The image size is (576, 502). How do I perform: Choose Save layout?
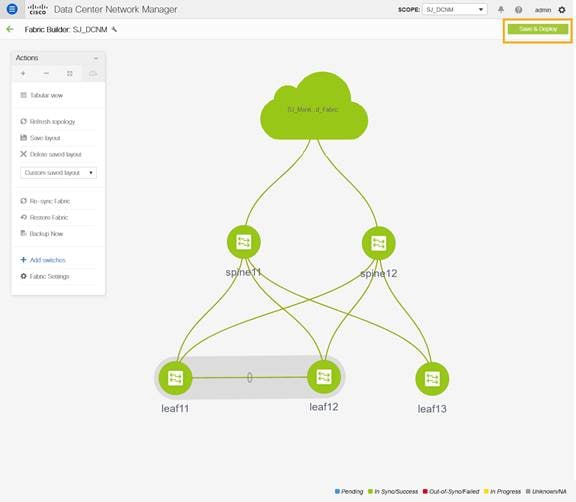point(40,138)
